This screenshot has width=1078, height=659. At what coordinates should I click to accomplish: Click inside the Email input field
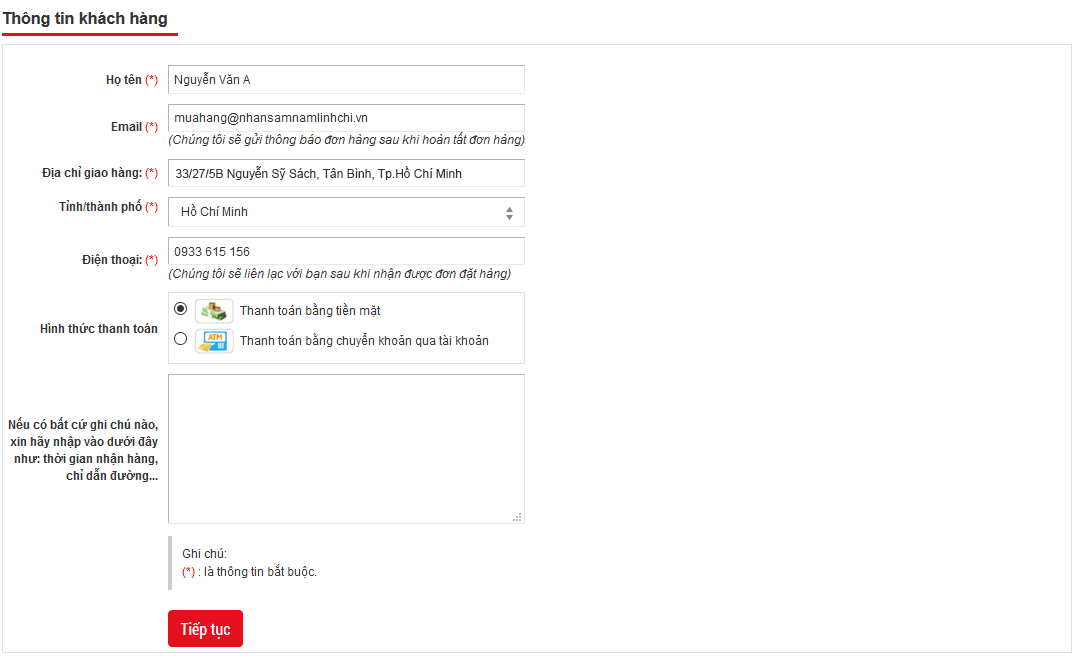click(346, 118)
